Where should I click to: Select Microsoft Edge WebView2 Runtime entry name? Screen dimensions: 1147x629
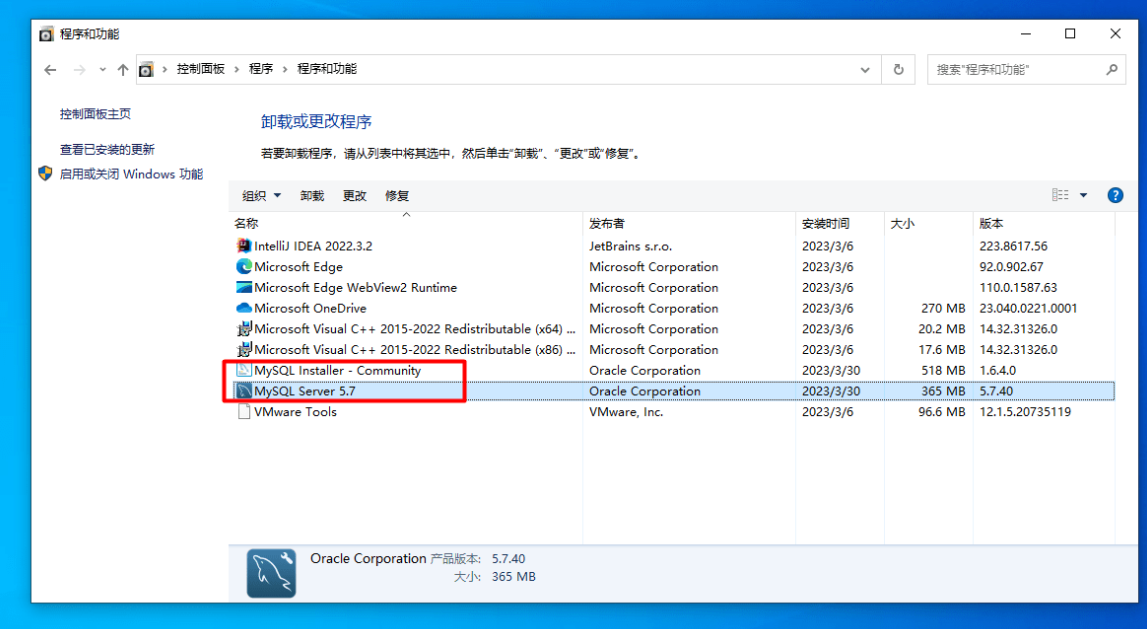click(x=356, y=287)
